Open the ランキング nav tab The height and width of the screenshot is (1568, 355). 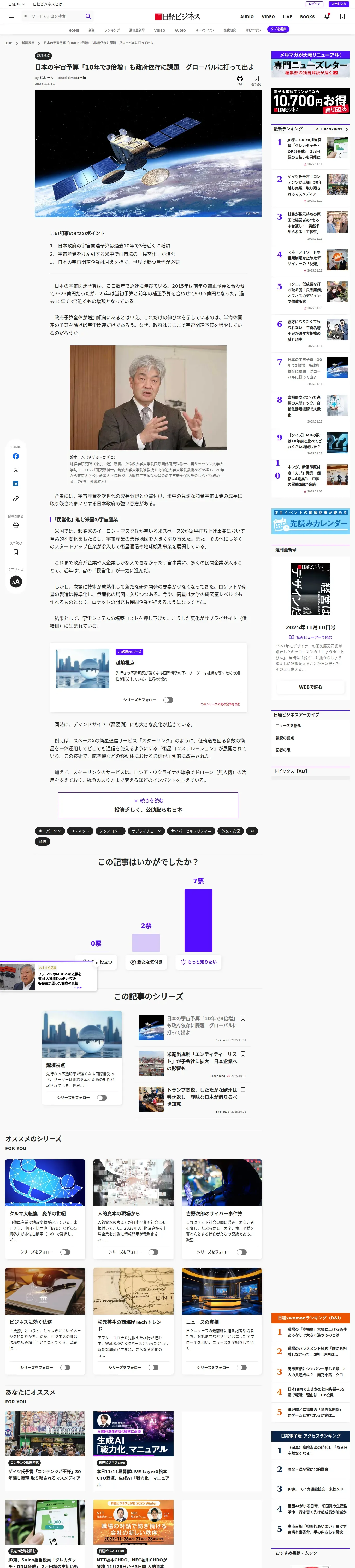pyautogui.click(x=112, y=30)
